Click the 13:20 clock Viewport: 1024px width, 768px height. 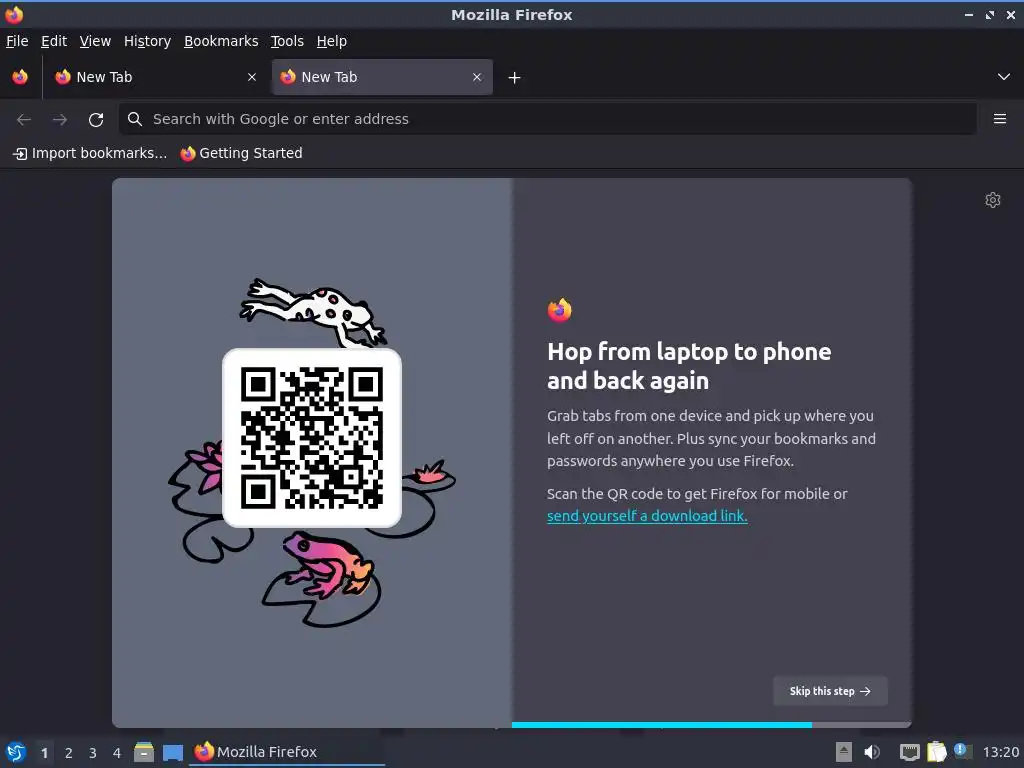[1000, 752]
